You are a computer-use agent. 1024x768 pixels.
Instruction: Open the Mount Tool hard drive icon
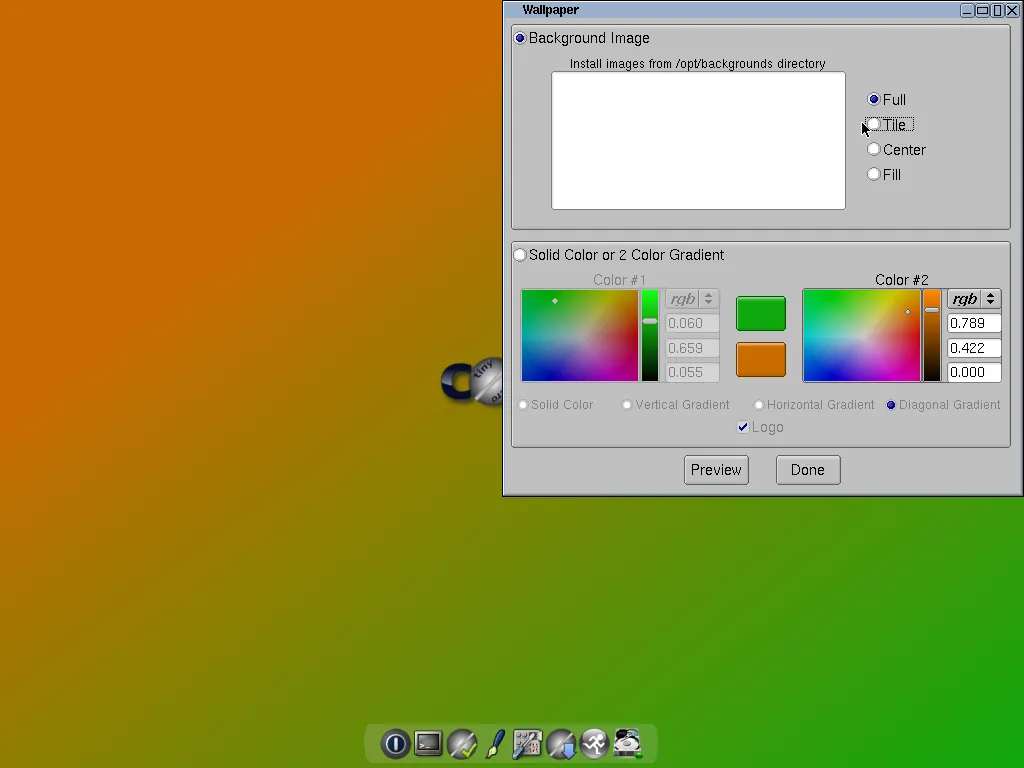[x=628, y=744]
